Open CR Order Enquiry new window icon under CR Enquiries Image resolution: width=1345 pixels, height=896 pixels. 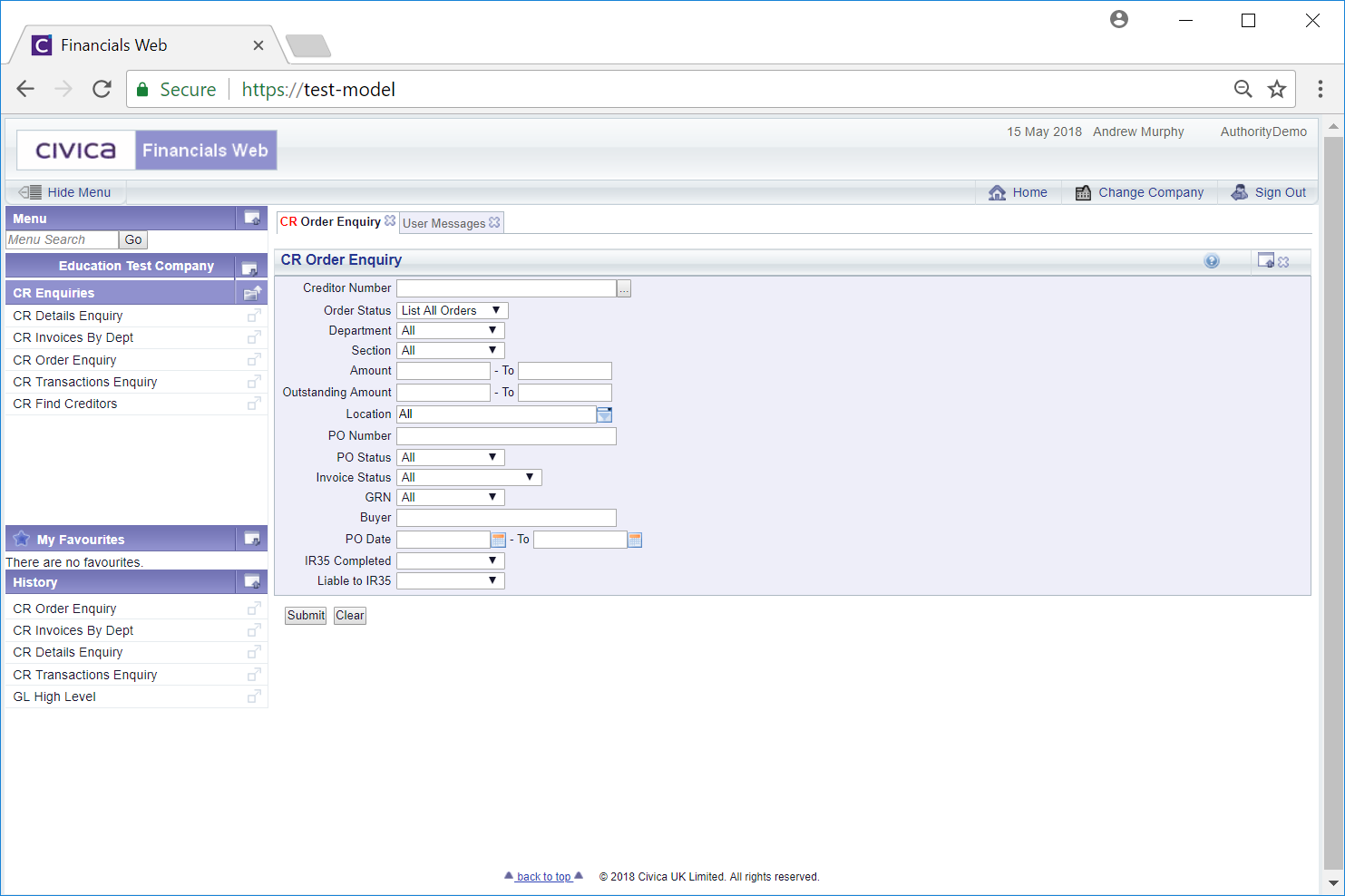254,360
